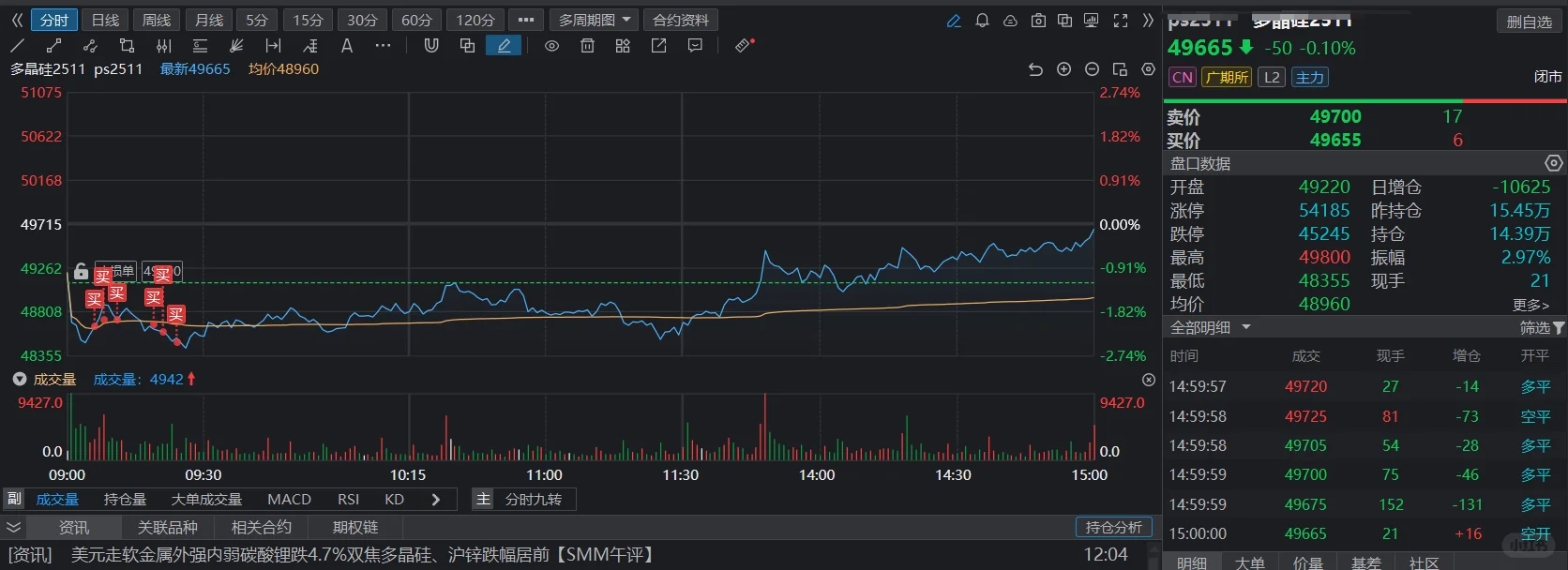Open 全部明细 dropdown
Image resolution: width=1568 pixels, height=570 pixels.
pyautogui.click(x=1210, y=327)
